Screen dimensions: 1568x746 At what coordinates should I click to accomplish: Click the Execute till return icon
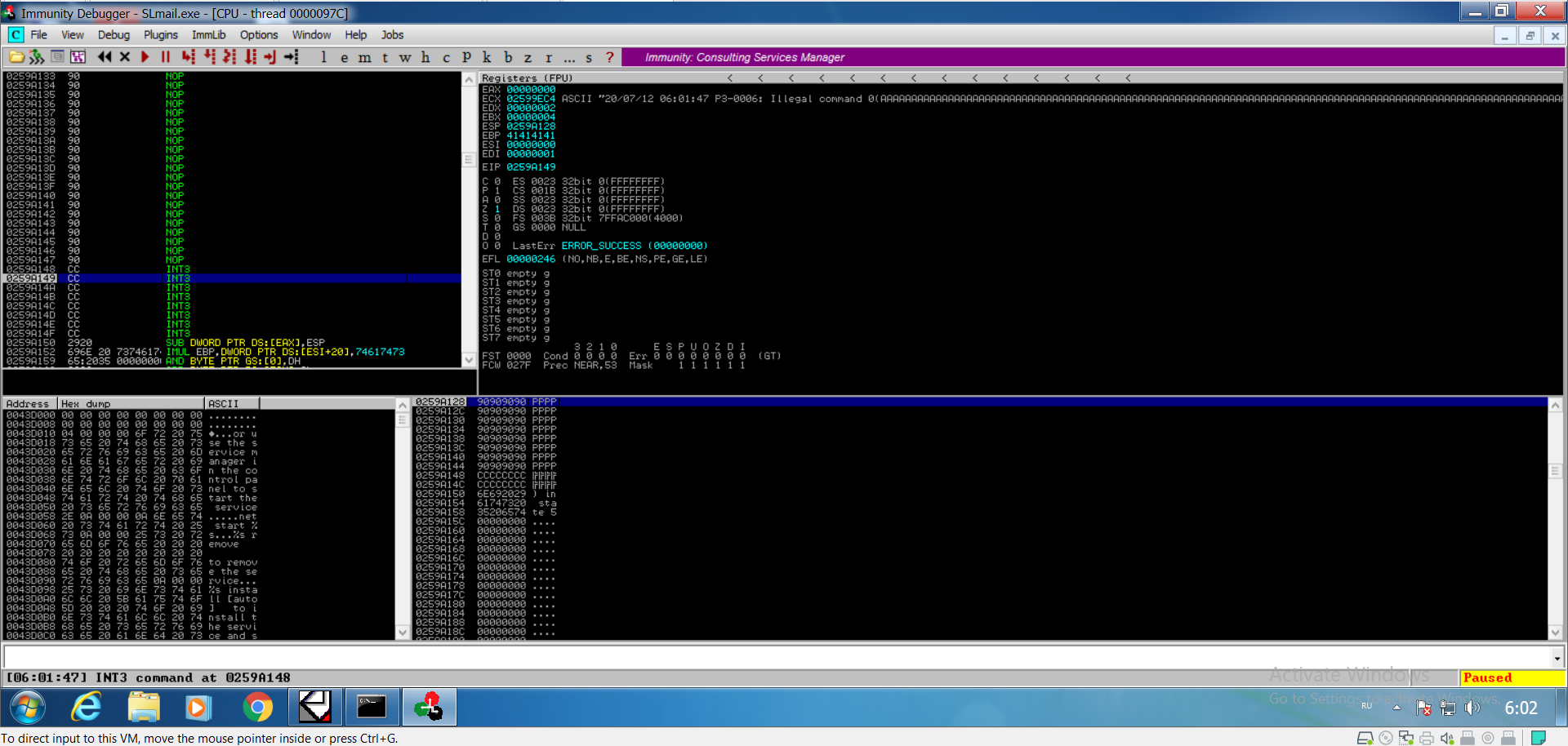pos(270,57)
